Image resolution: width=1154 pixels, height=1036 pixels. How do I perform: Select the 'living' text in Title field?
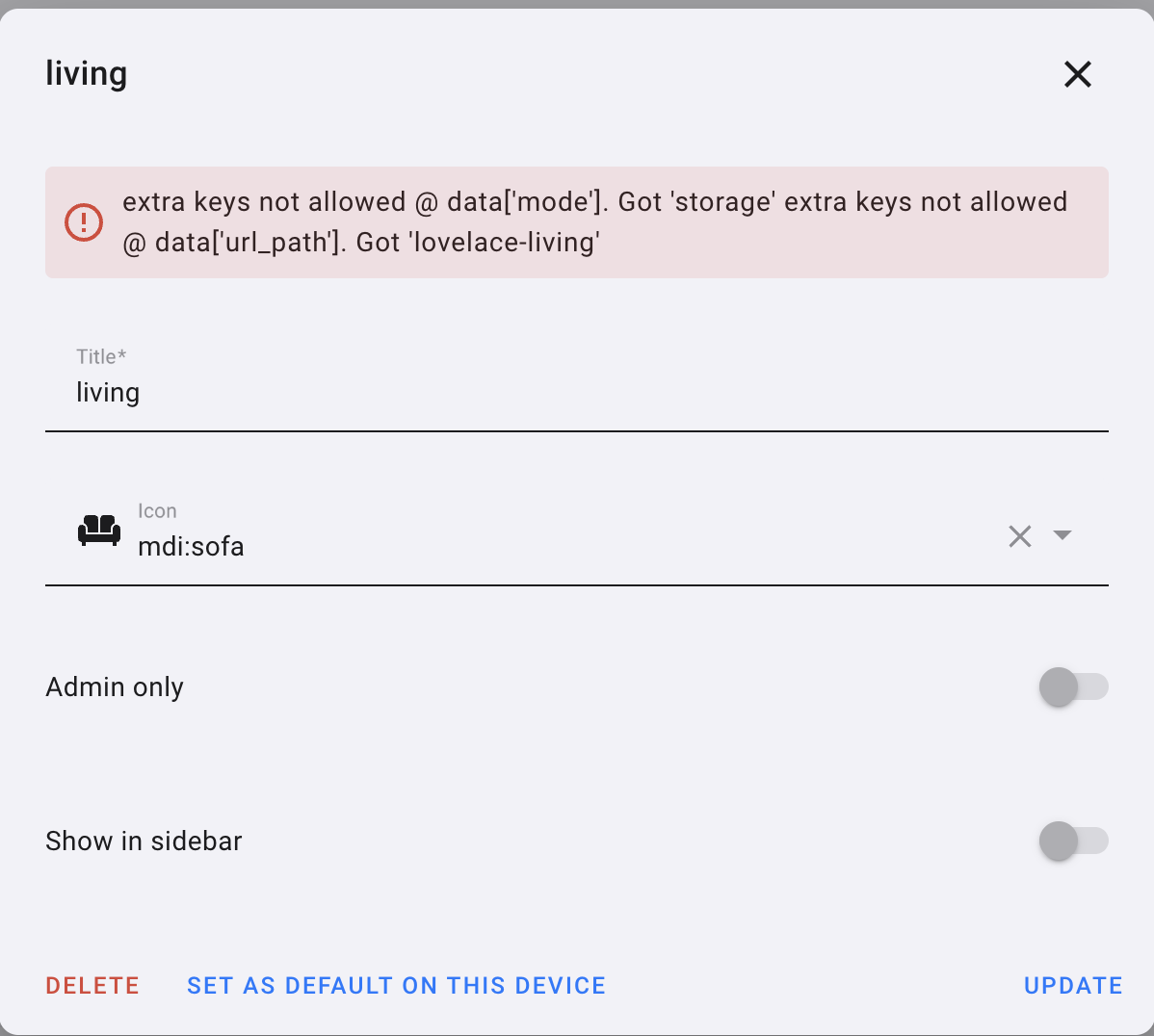click(108, 392)
